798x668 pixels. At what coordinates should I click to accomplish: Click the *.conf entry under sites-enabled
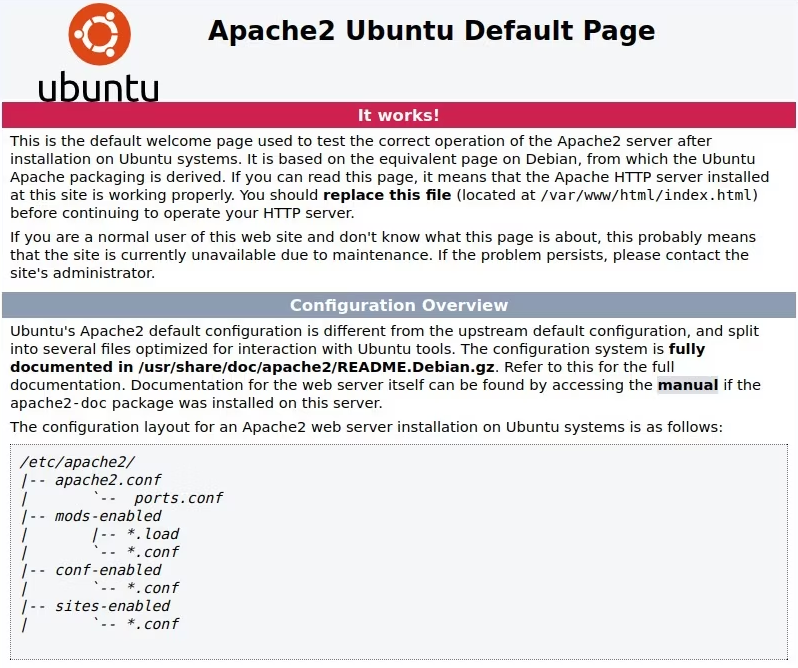pos(153,624)
